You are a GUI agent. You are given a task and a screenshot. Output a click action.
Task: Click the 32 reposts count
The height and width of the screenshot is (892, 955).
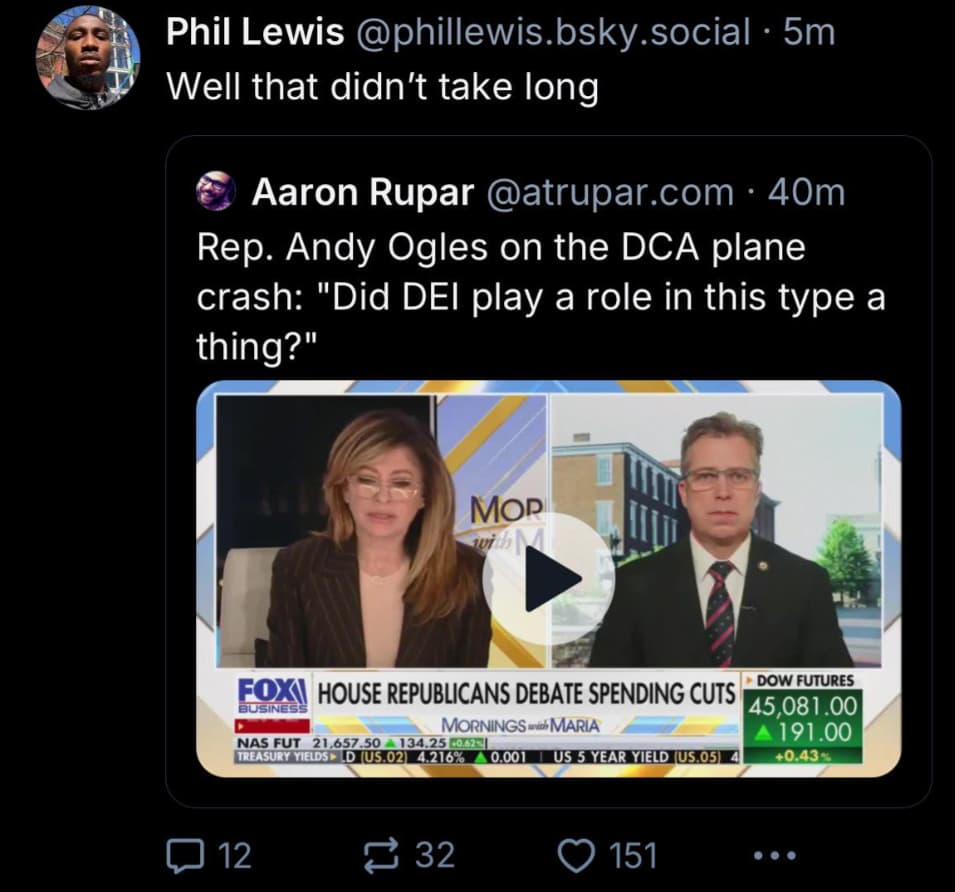pyautogui.click(x=435, y=855)
